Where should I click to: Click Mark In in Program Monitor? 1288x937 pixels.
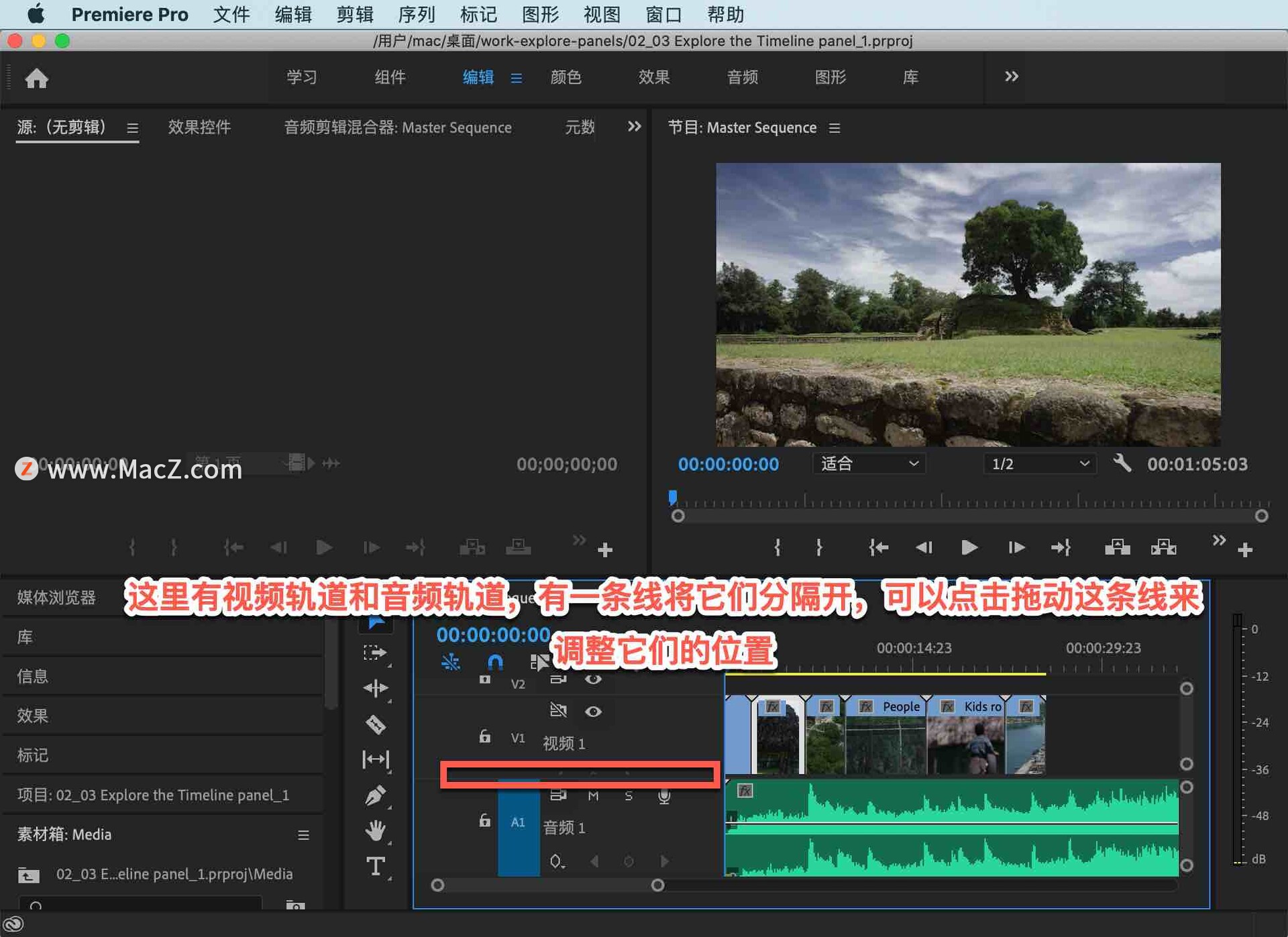click(777, 548)
